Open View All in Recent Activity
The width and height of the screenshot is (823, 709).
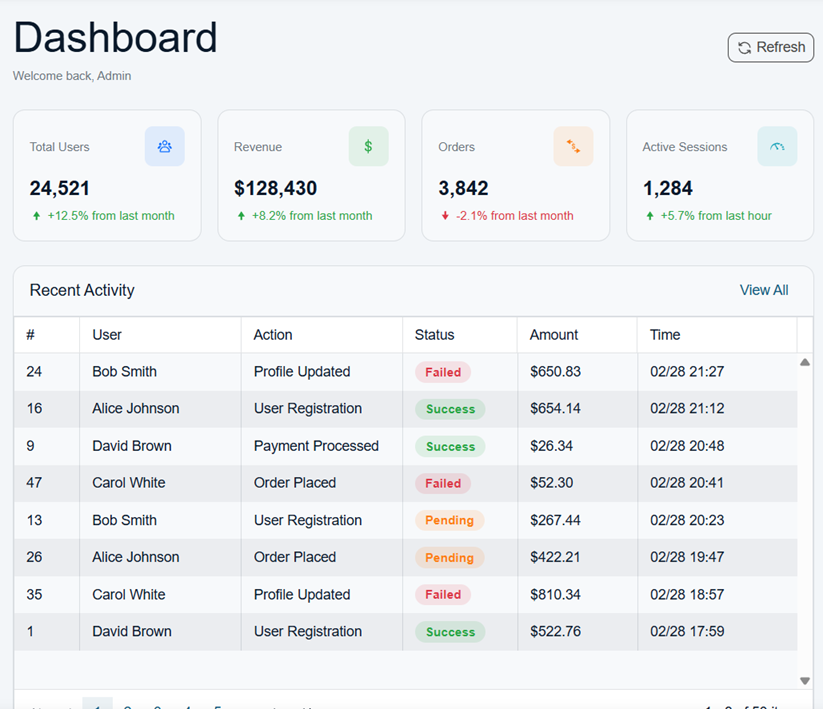coord(763,290)
